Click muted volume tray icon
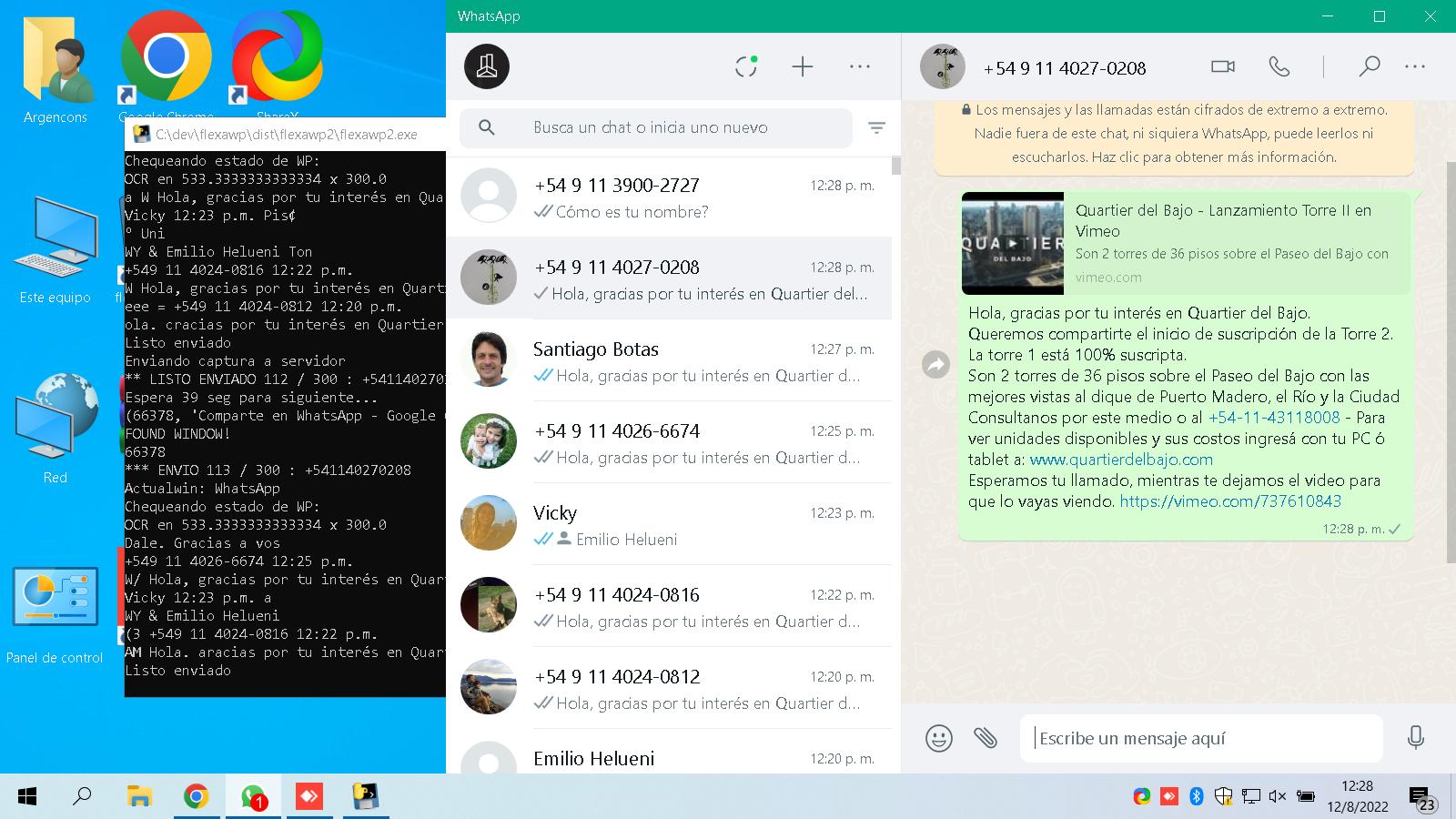1456x819 pixels. 1278,796
